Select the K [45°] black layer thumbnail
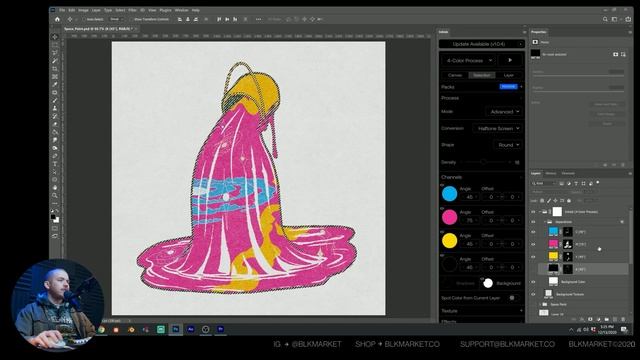Screen dimensions: 640x360 553,269
